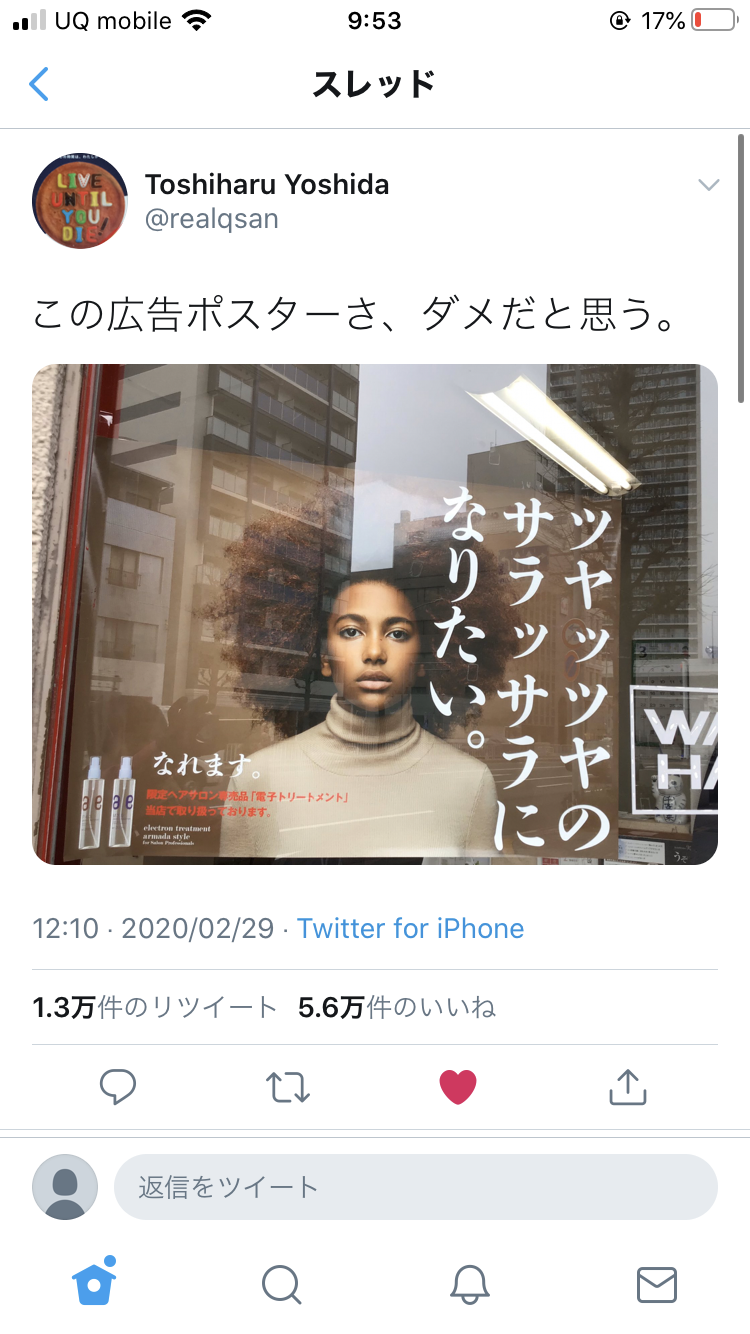The height and width of the screenshot is (1334, 750).
Task: Open Toshiharu Yoshida's profile avatar
Action: [80, 201]
